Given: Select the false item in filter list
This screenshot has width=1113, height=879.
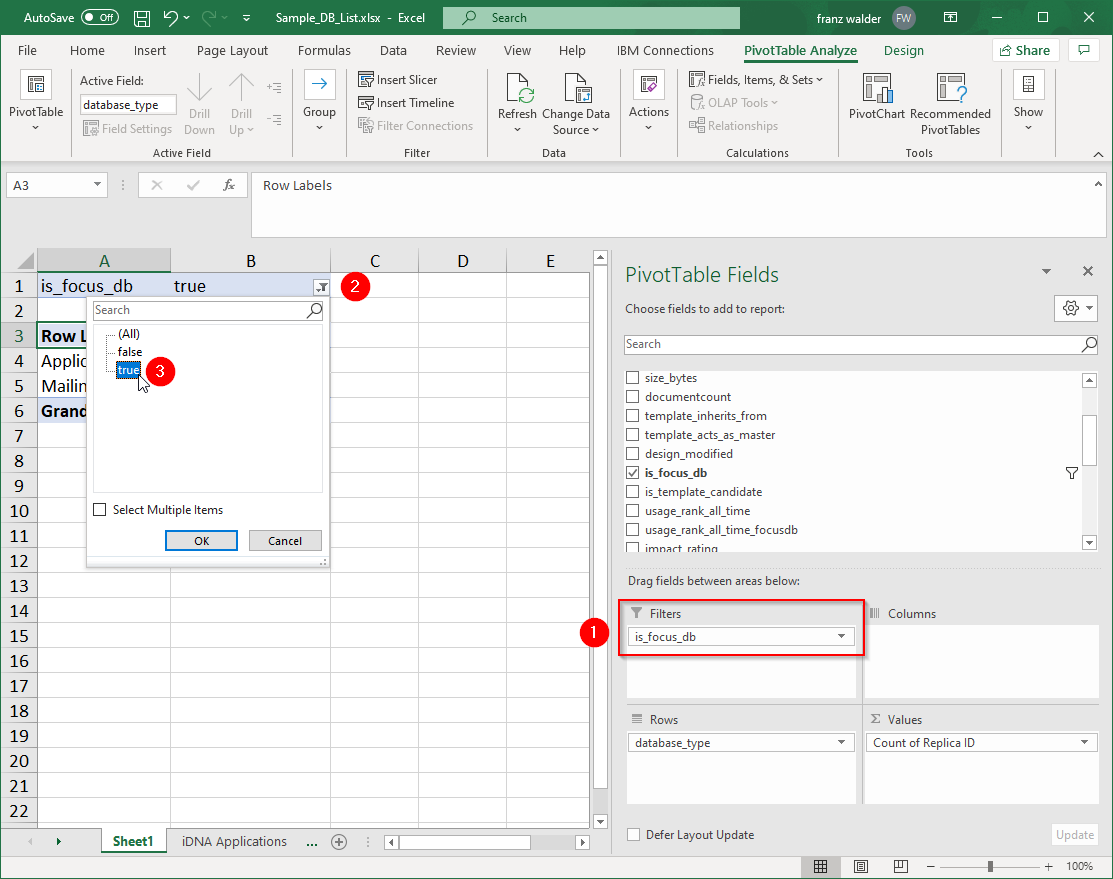Looking at the screenshot, I should [130, 352].
